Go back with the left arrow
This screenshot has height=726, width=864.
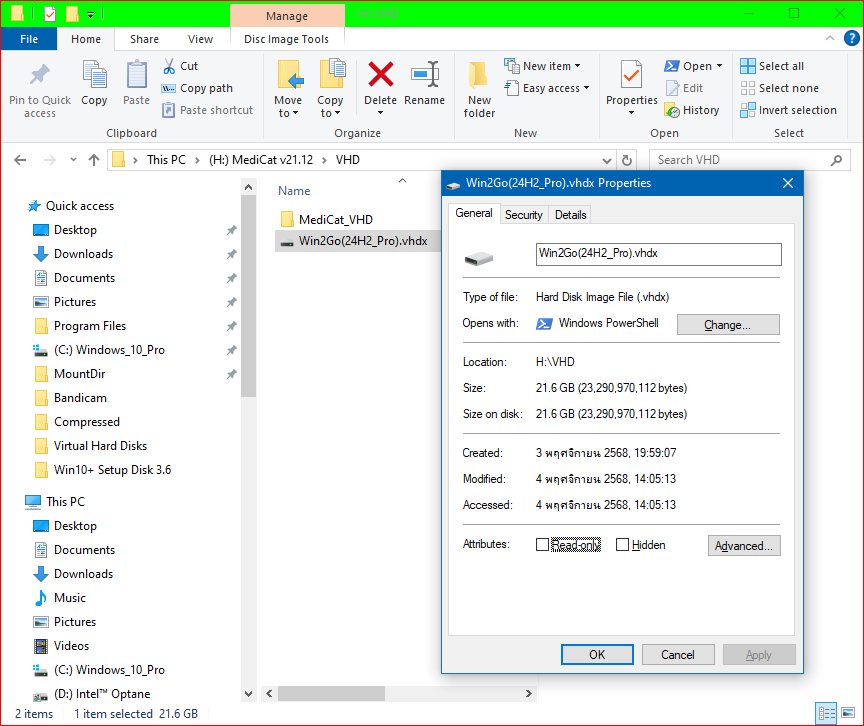coord(20,160)
